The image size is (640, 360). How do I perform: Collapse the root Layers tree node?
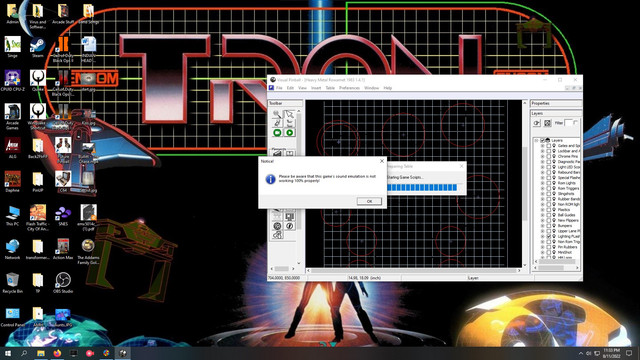pyautogui.click(x=536, y=140)
